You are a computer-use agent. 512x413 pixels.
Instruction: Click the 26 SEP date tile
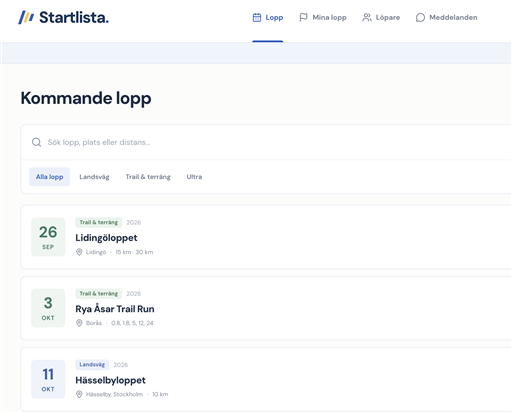pyautogui.click(x=48, y=237)
